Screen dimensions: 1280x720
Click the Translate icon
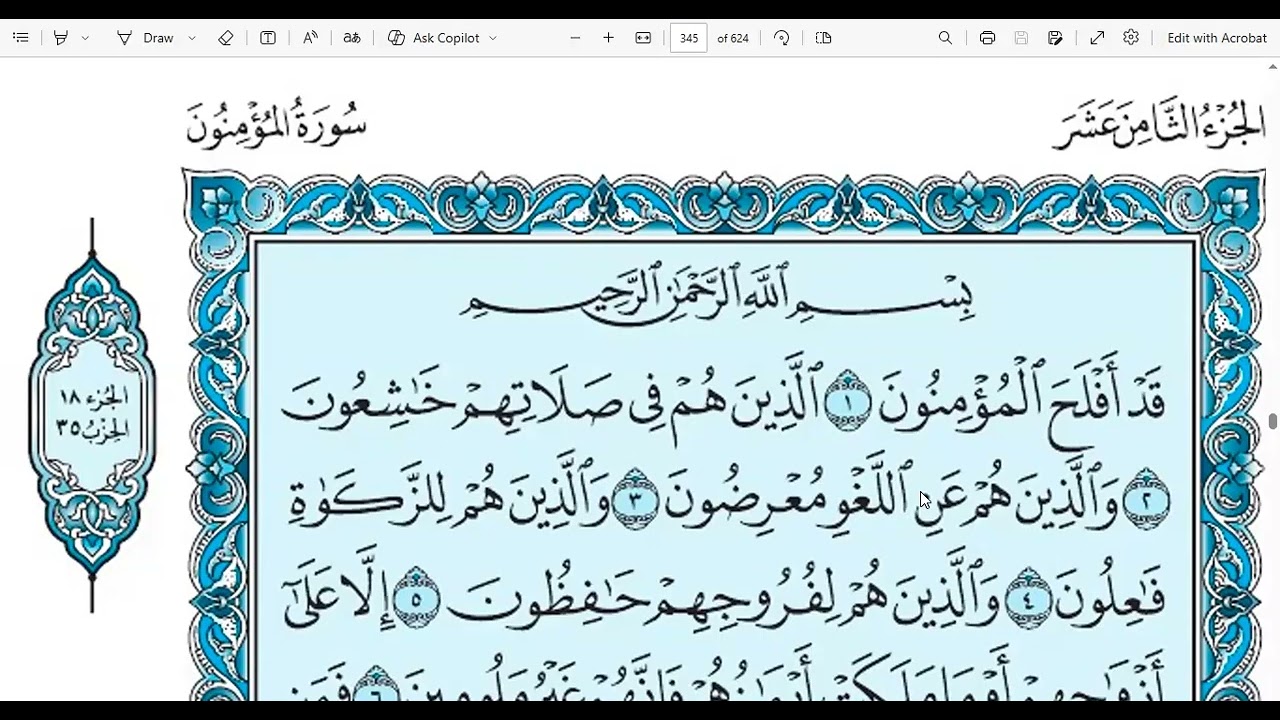tap(352, 38)
